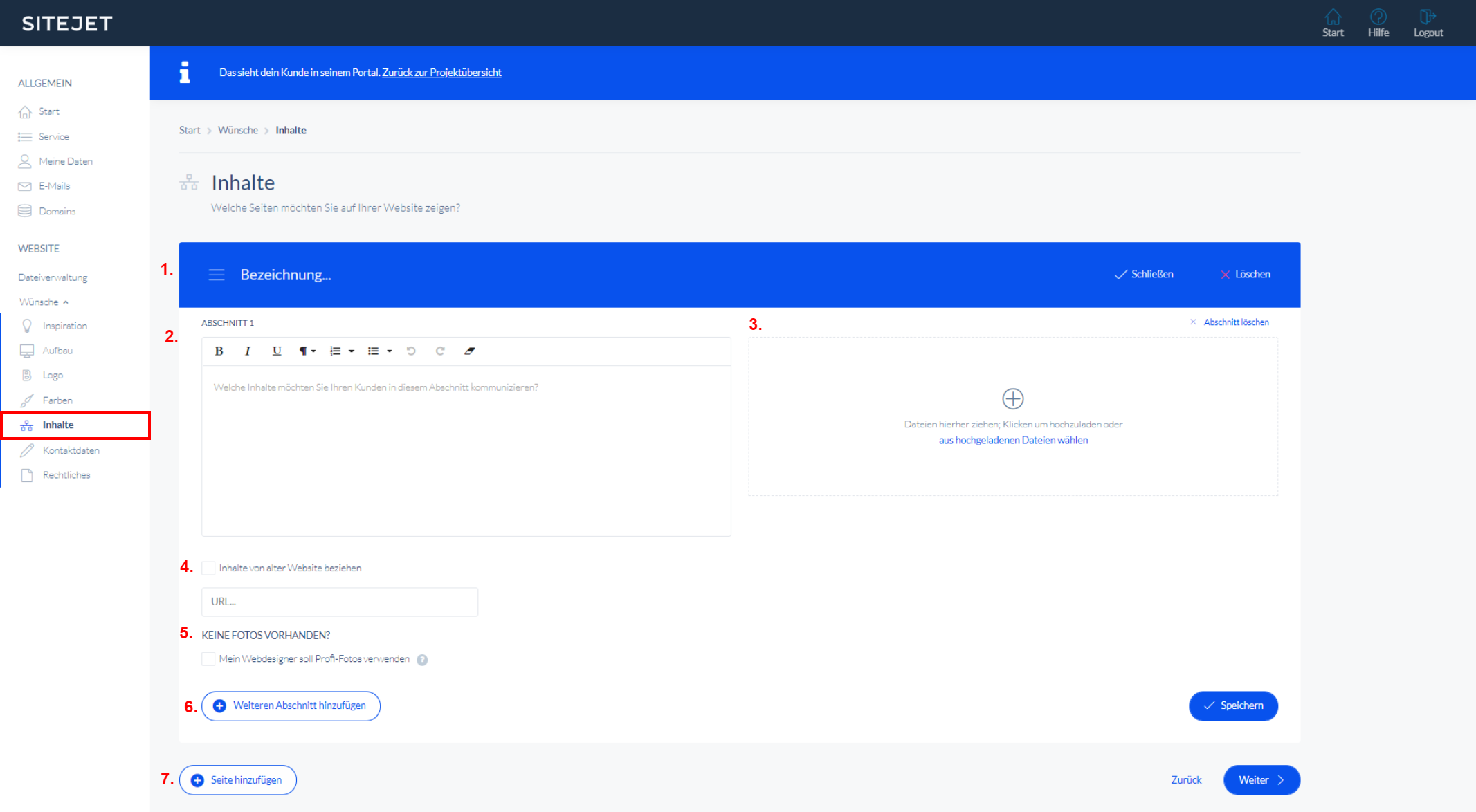
Task: Click the hamburger drag handle beside Bezeichnung
Action: [217, 275]
